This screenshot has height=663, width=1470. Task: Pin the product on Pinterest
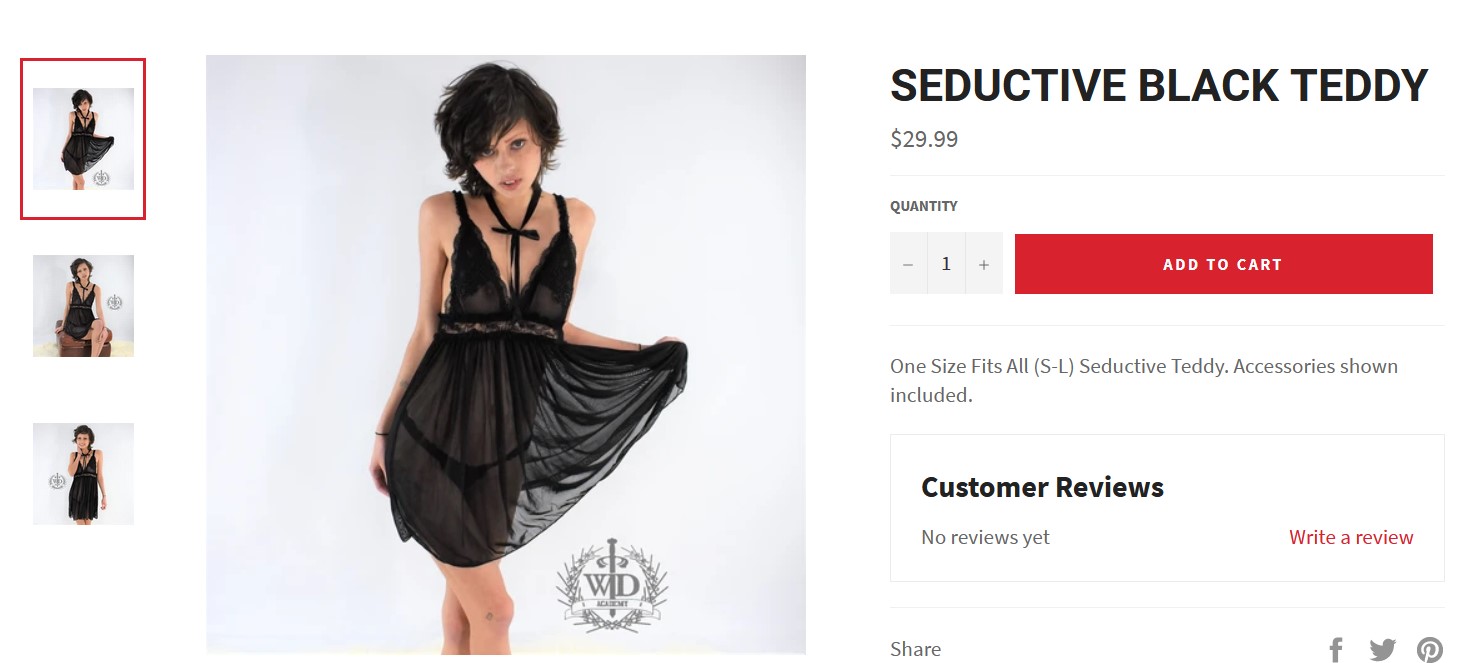tap(1430, 650)
